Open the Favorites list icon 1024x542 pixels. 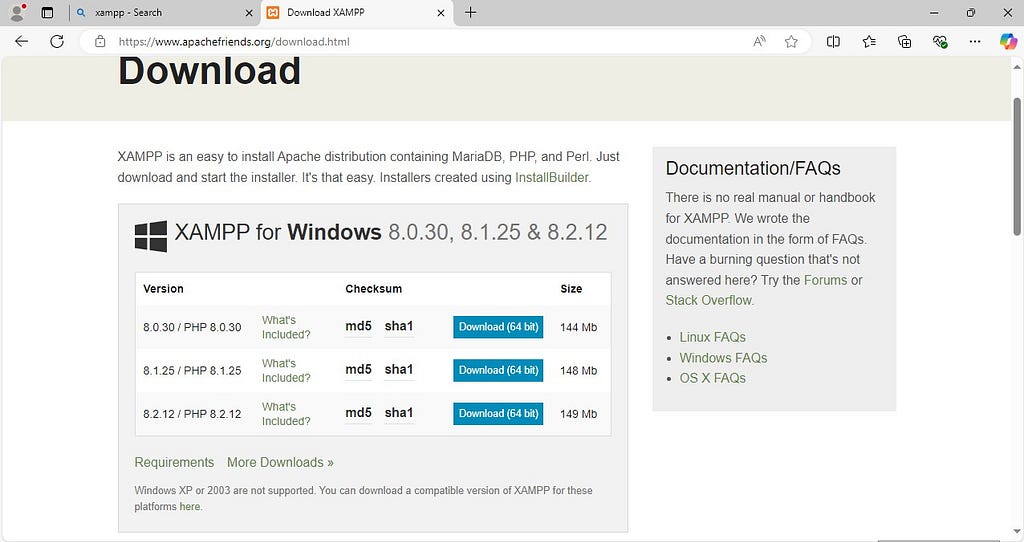tap(869, 42)
